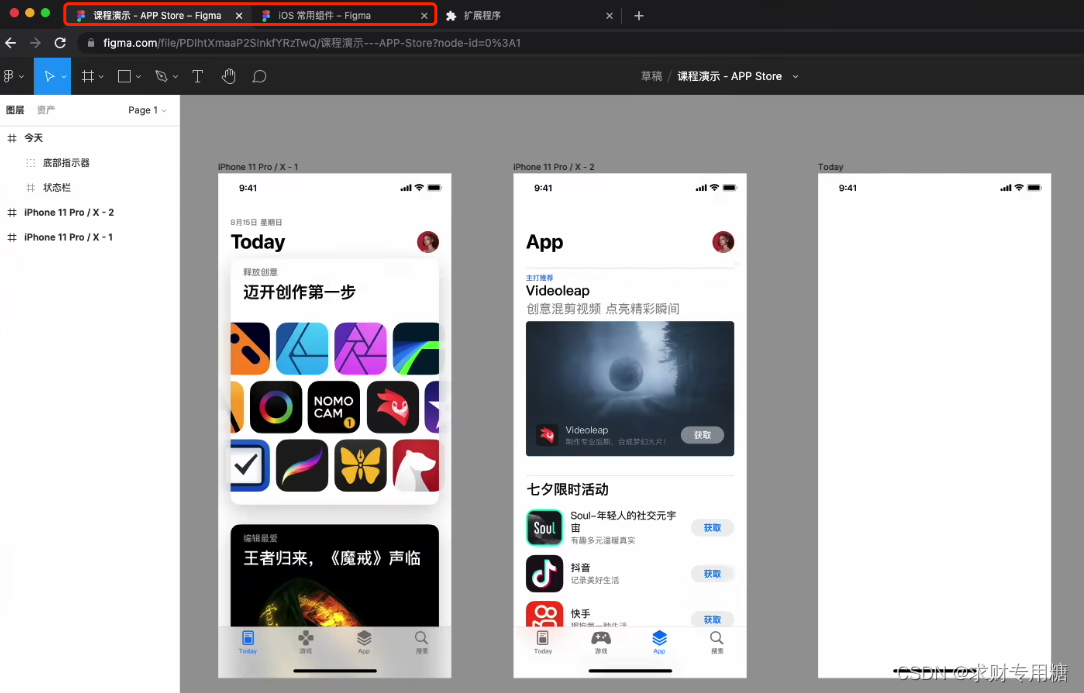Select the 状态栏 layer
The height and width of the screenshot is (693, 1084).
coord(90,187)
